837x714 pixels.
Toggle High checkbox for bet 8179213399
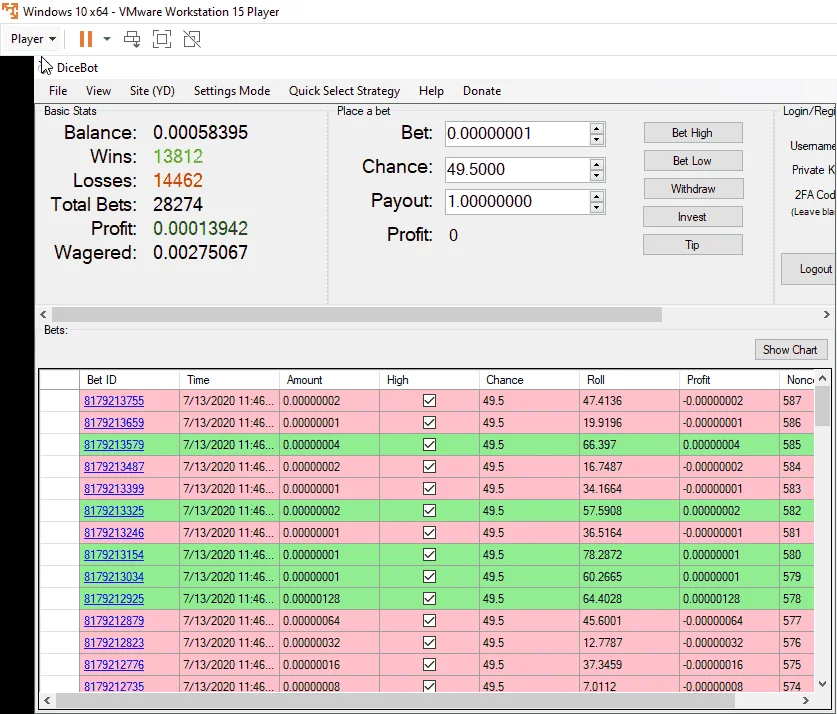429,489
